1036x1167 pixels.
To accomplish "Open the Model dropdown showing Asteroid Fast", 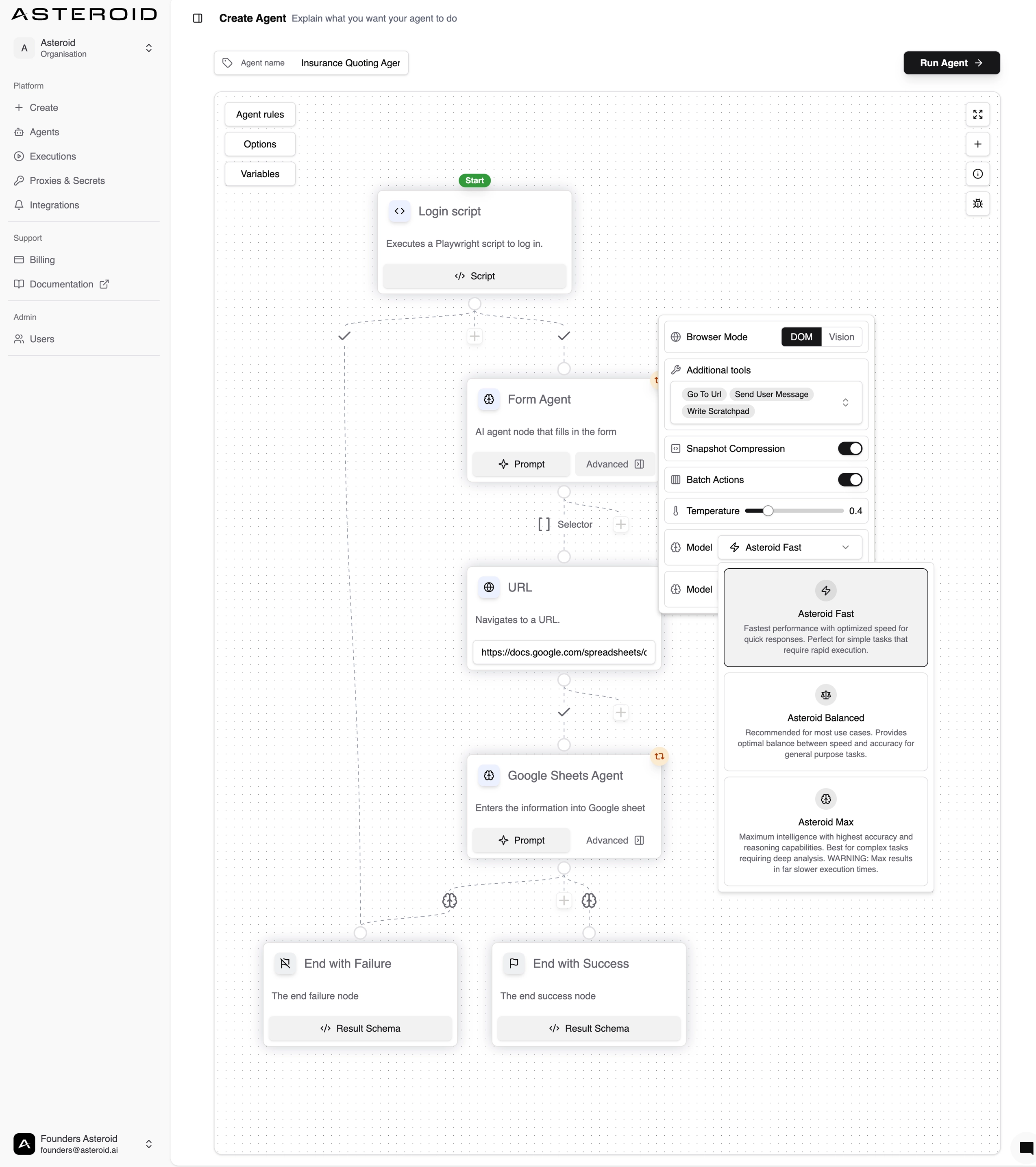I will pos(789,547).
